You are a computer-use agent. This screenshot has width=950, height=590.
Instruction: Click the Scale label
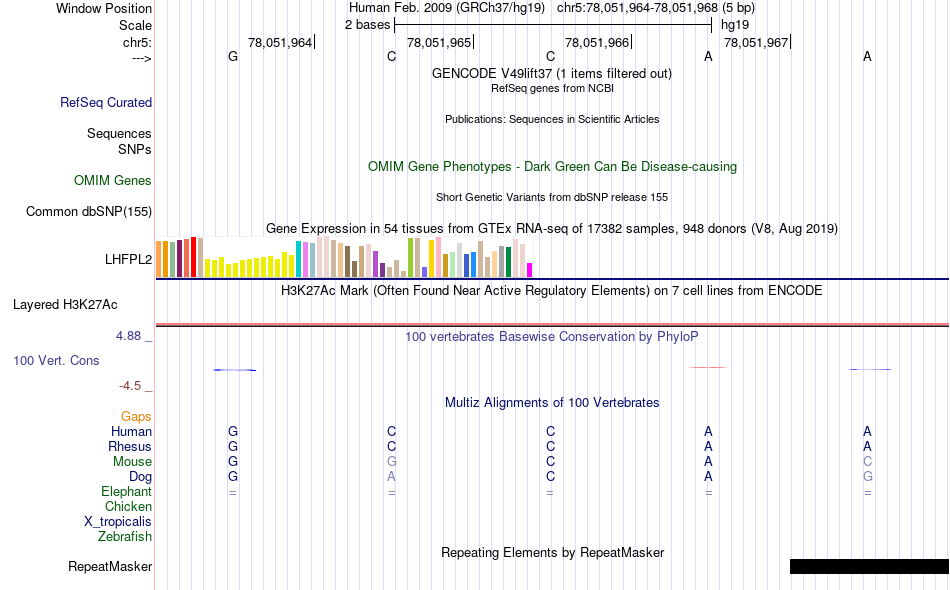click(x=136, y=25)
